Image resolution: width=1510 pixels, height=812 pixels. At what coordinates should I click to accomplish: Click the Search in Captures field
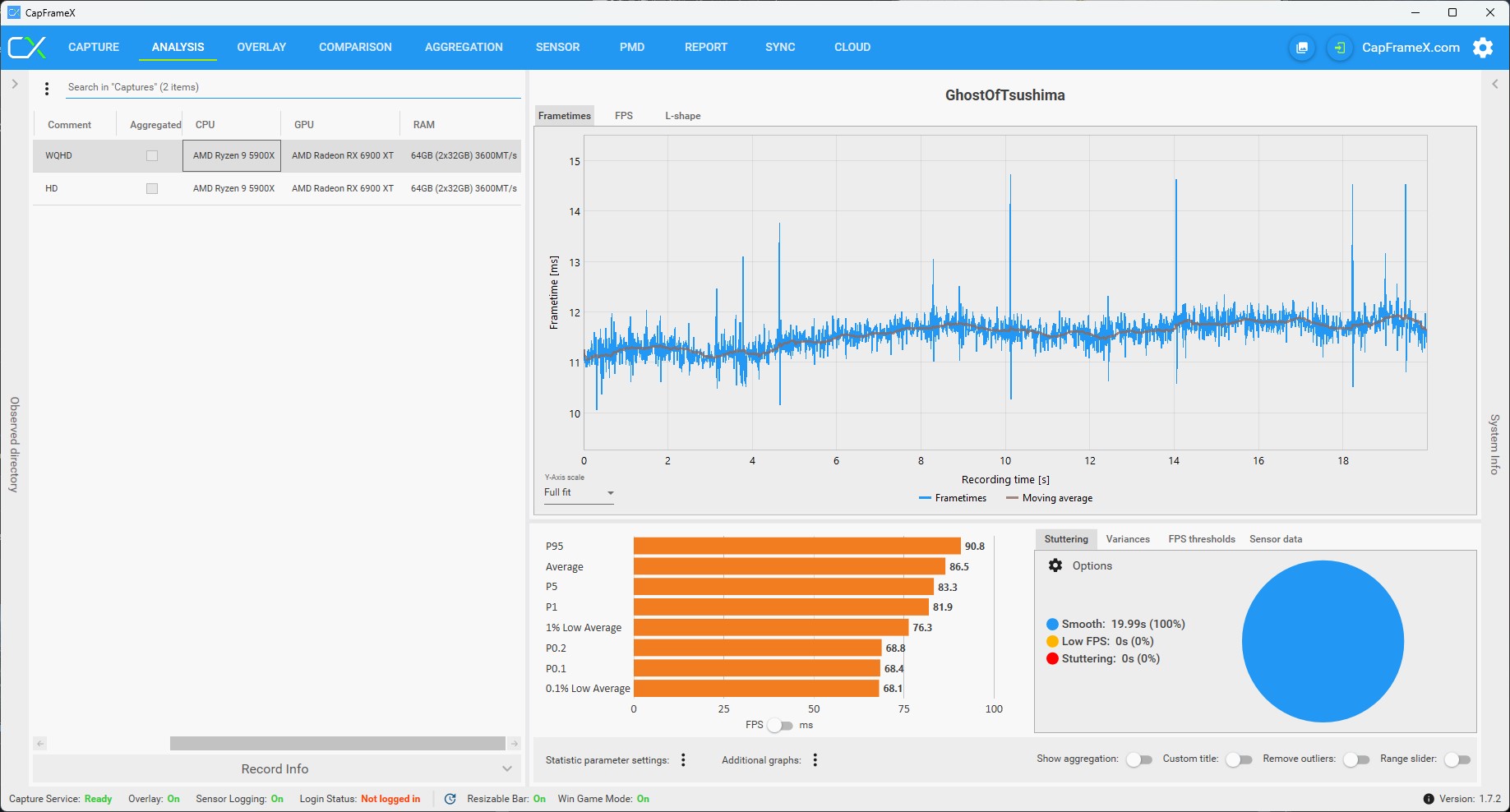point(293,87)
